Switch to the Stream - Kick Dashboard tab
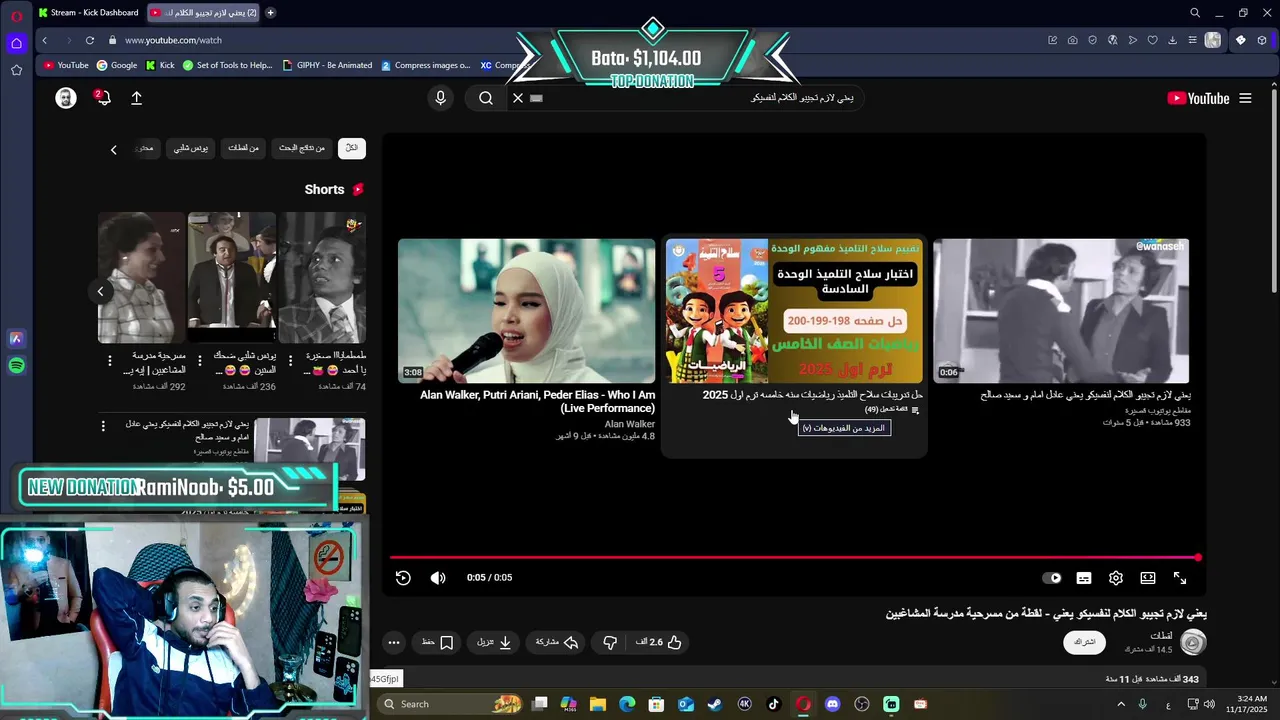Image resolution: width=1280 pixels, height=720 pixels. pos(88,13)
